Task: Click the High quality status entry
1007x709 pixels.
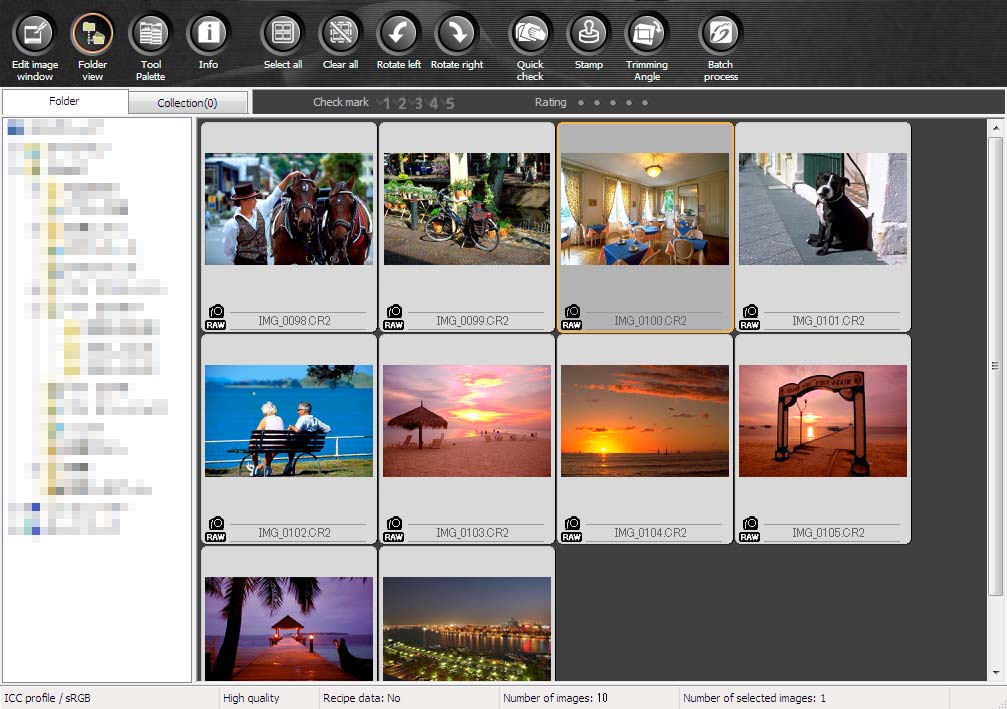Action: [251, 698]
